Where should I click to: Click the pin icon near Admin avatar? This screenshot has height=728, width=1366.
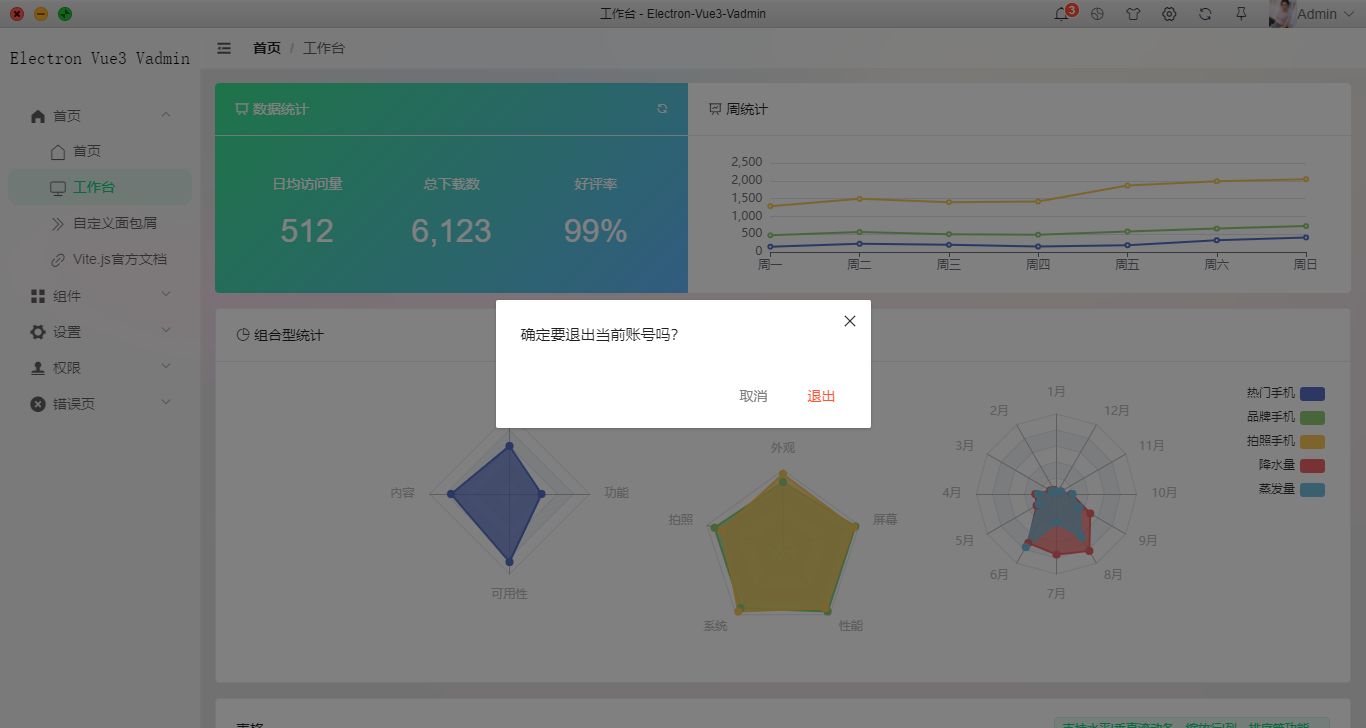(1241, 13)
